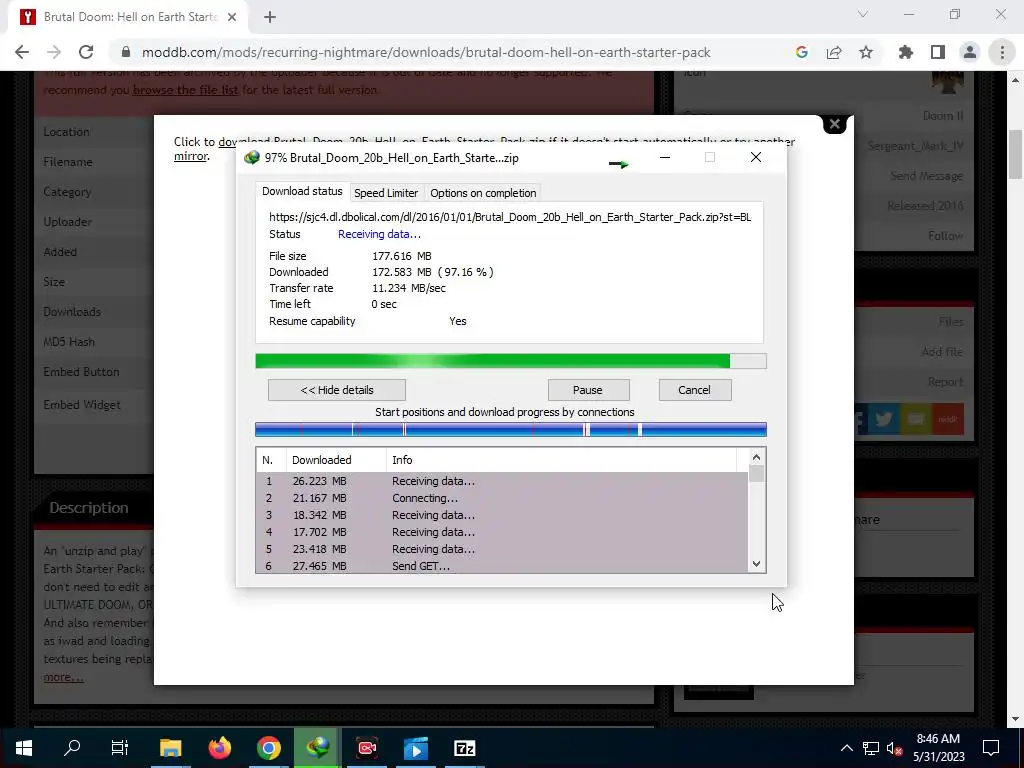Click the blue connections progress bar
Viewport: 1024px width, 768px height.
511,429
